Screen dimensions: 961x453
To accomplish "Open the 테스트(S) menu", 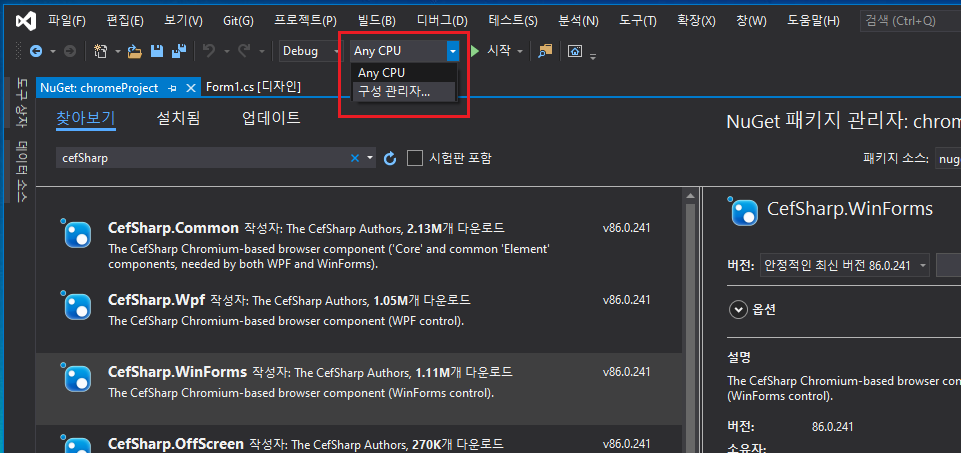I will coord(513,21).
